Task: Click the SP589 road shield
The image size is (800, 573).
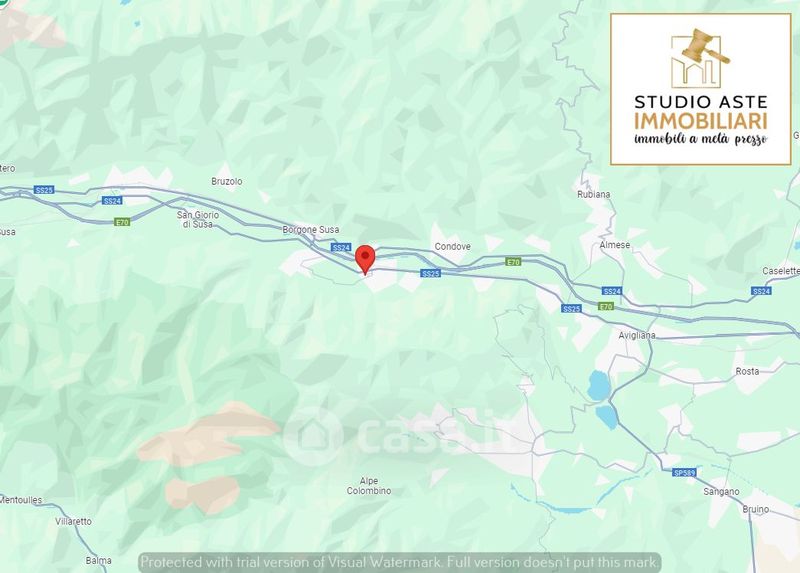Action: pyautogui.click(x=684, y=473)
